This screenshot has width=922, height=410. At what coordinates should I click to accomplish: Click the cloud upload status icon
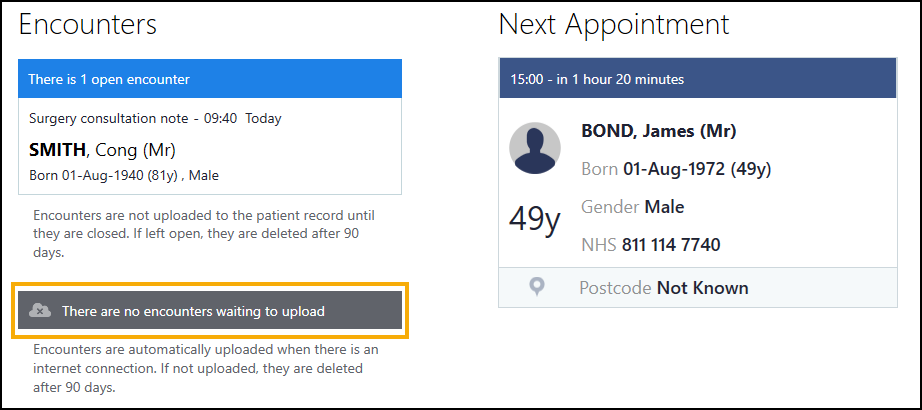[x=40, y=311]
